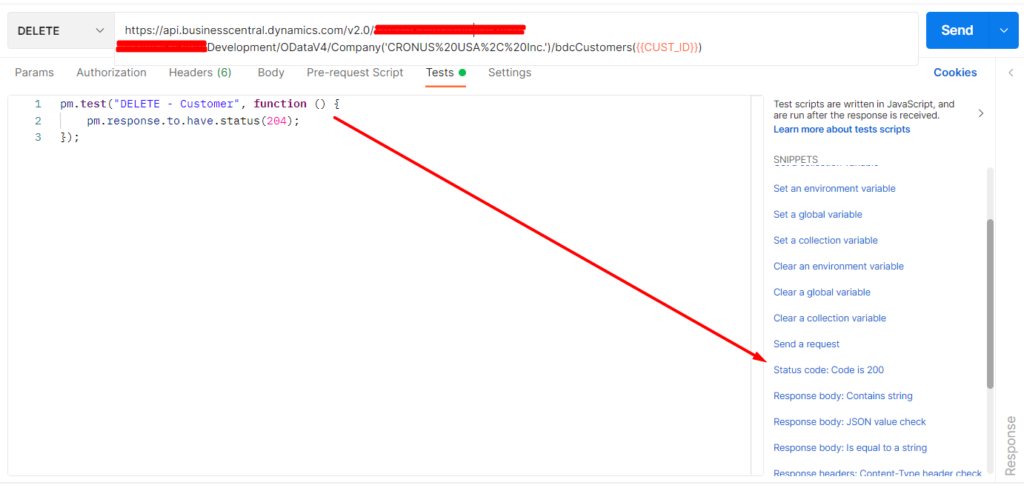Open the vertical Response panel label
Image resolution: width=1024 pixels, height=488 pixels.
click(1010, 446)
